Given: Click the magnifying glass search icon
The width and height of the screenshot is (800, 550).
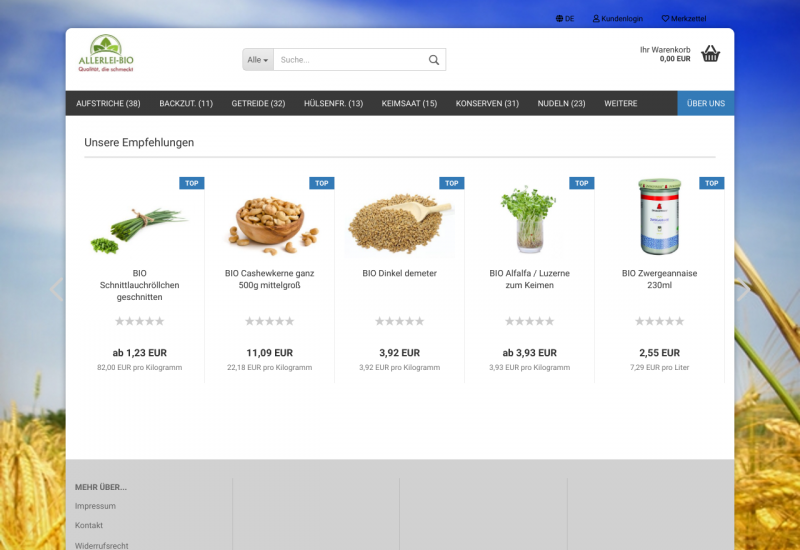Looking at the screenshot, I should pos(434,60).
